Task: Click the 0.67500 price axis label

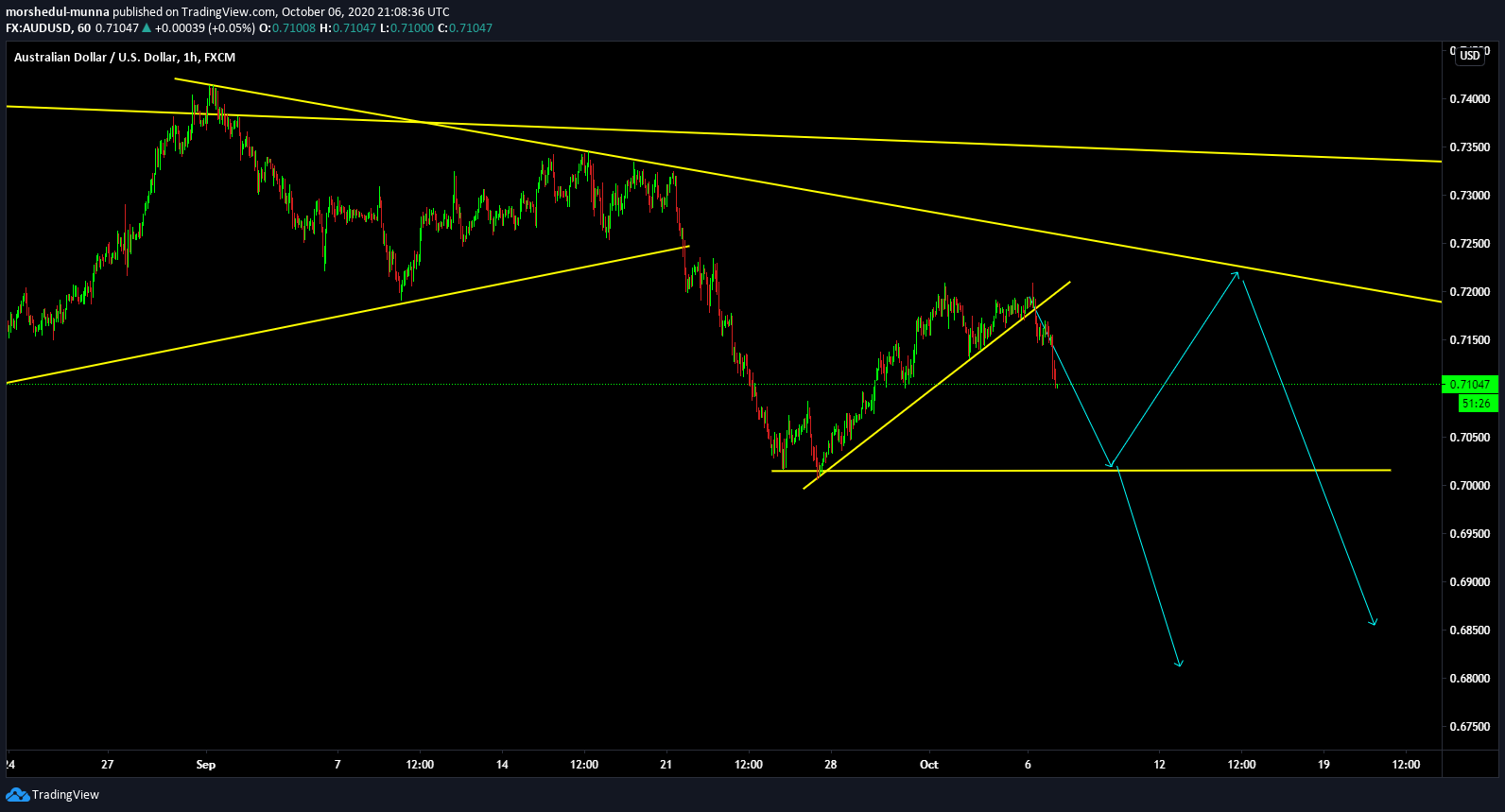Action: (x=1469, y=727)
